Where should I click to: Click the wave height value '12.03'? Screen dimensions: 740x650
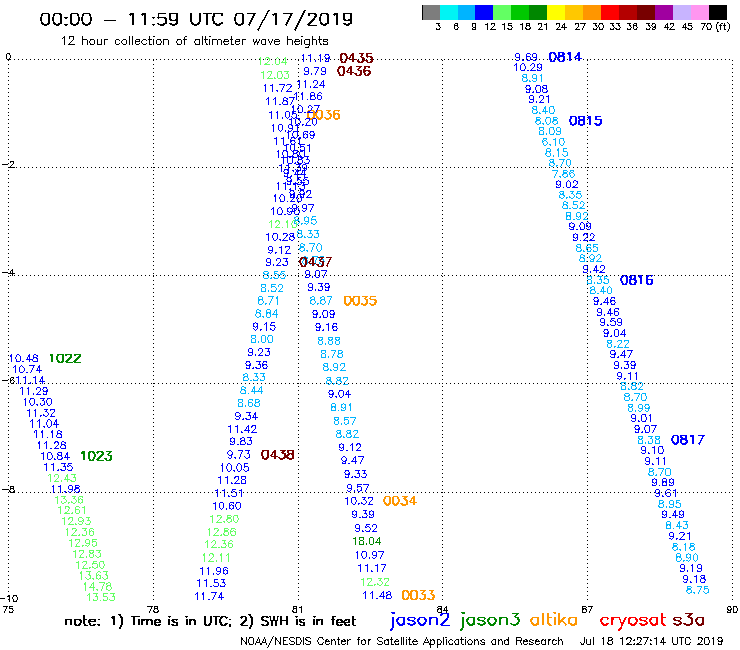pyautogui.click(x=275, y=75)
